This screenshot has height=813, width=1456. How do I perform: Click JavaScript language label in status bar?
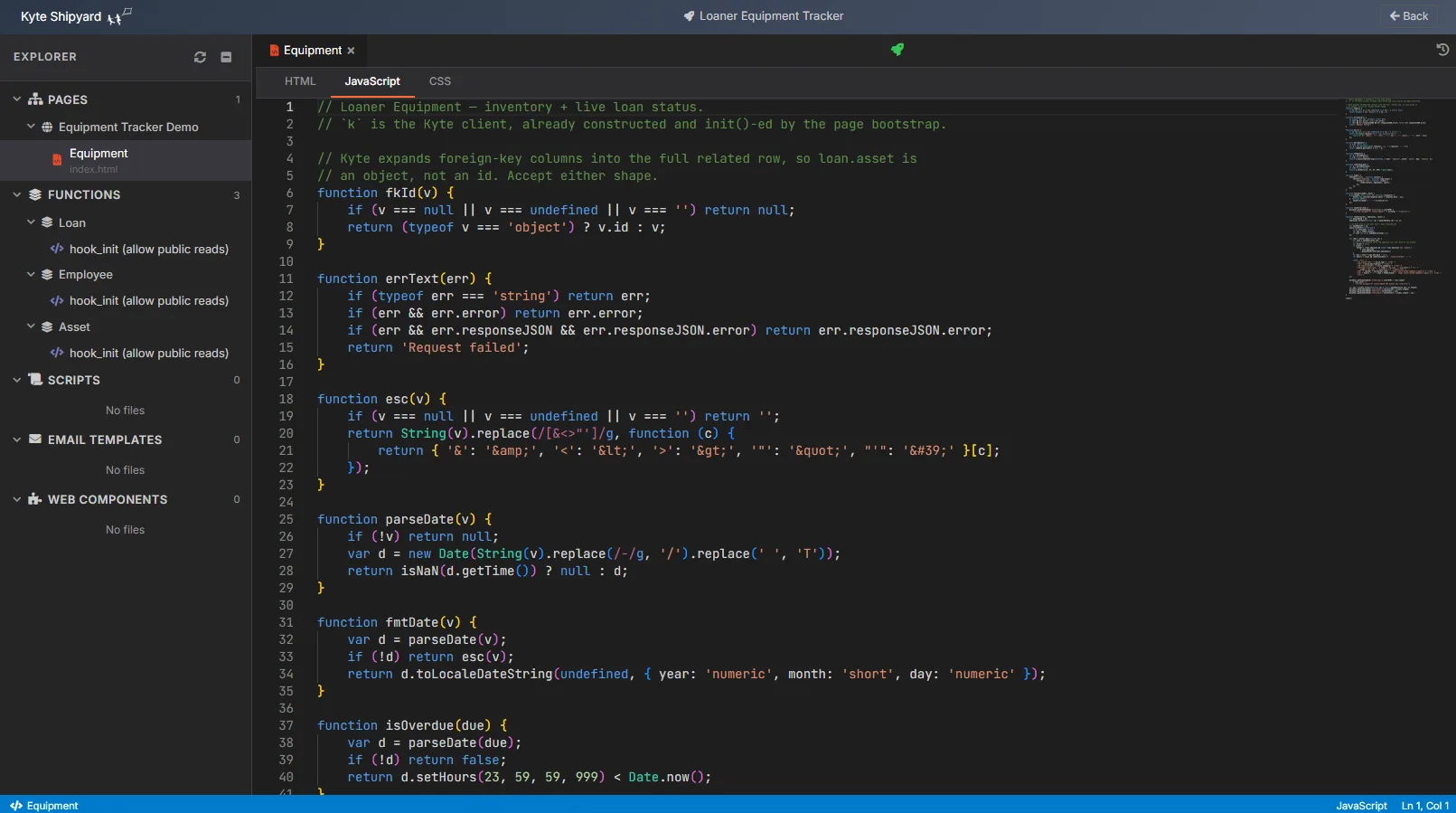tap(1361, 806)
